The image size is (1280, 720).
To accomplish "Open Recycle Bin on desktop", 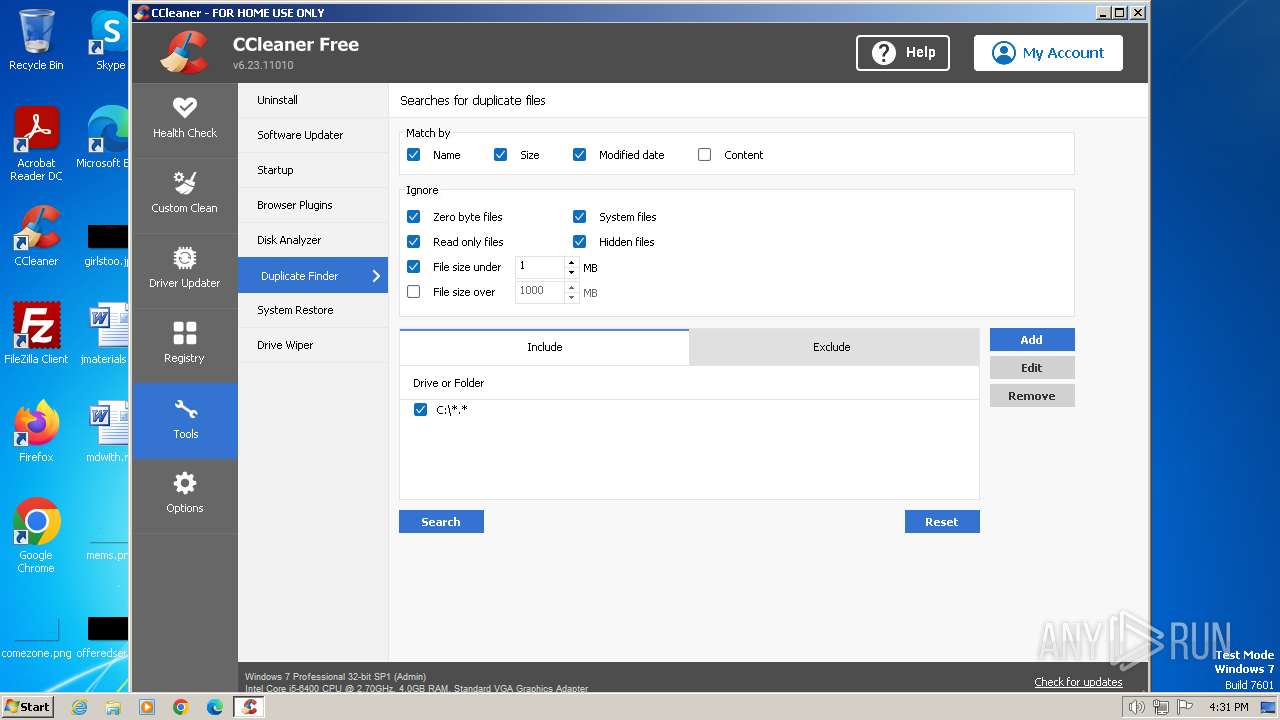I will [x=36, y=40].
